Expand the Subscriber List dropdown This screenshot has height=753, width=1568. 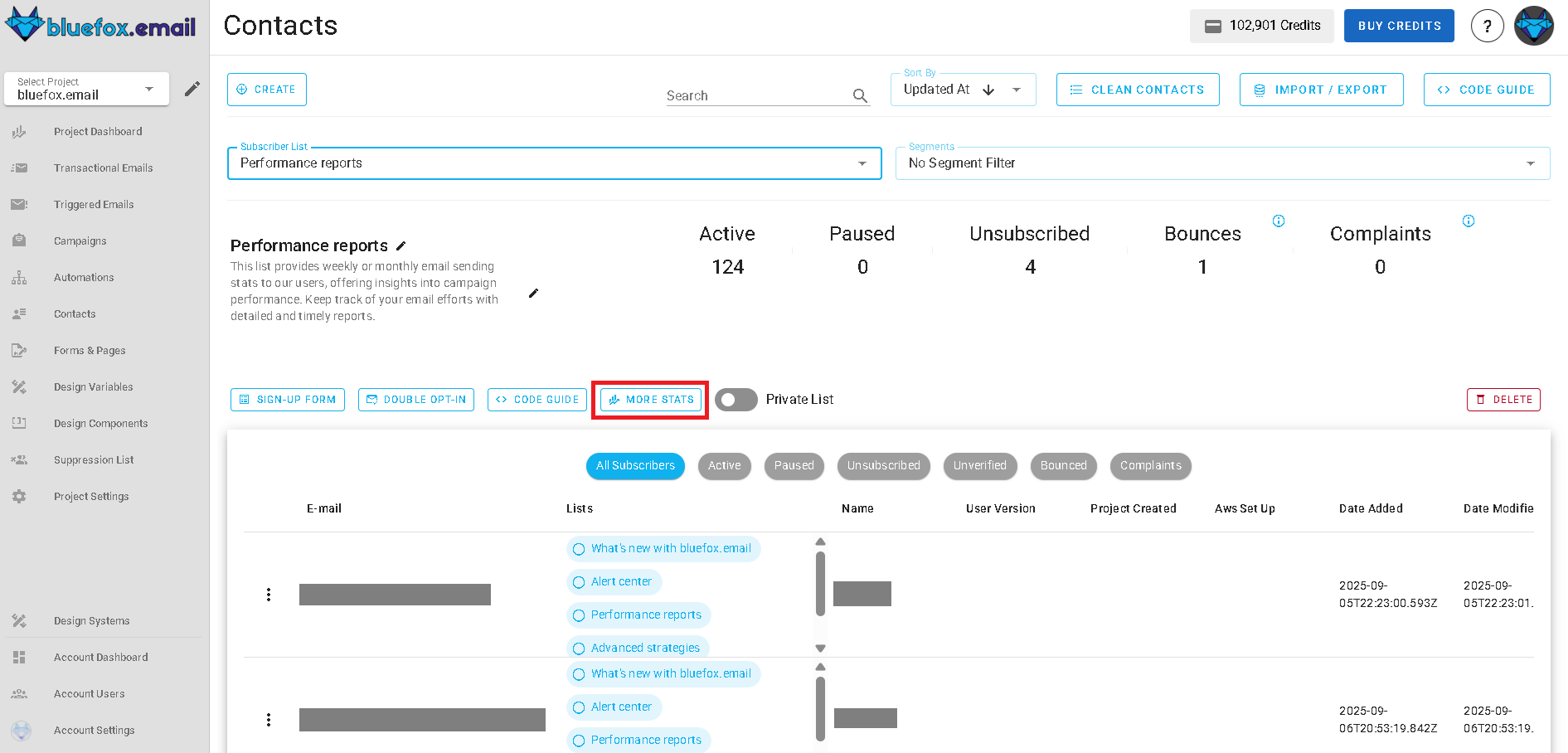click(x=553, y=163)
